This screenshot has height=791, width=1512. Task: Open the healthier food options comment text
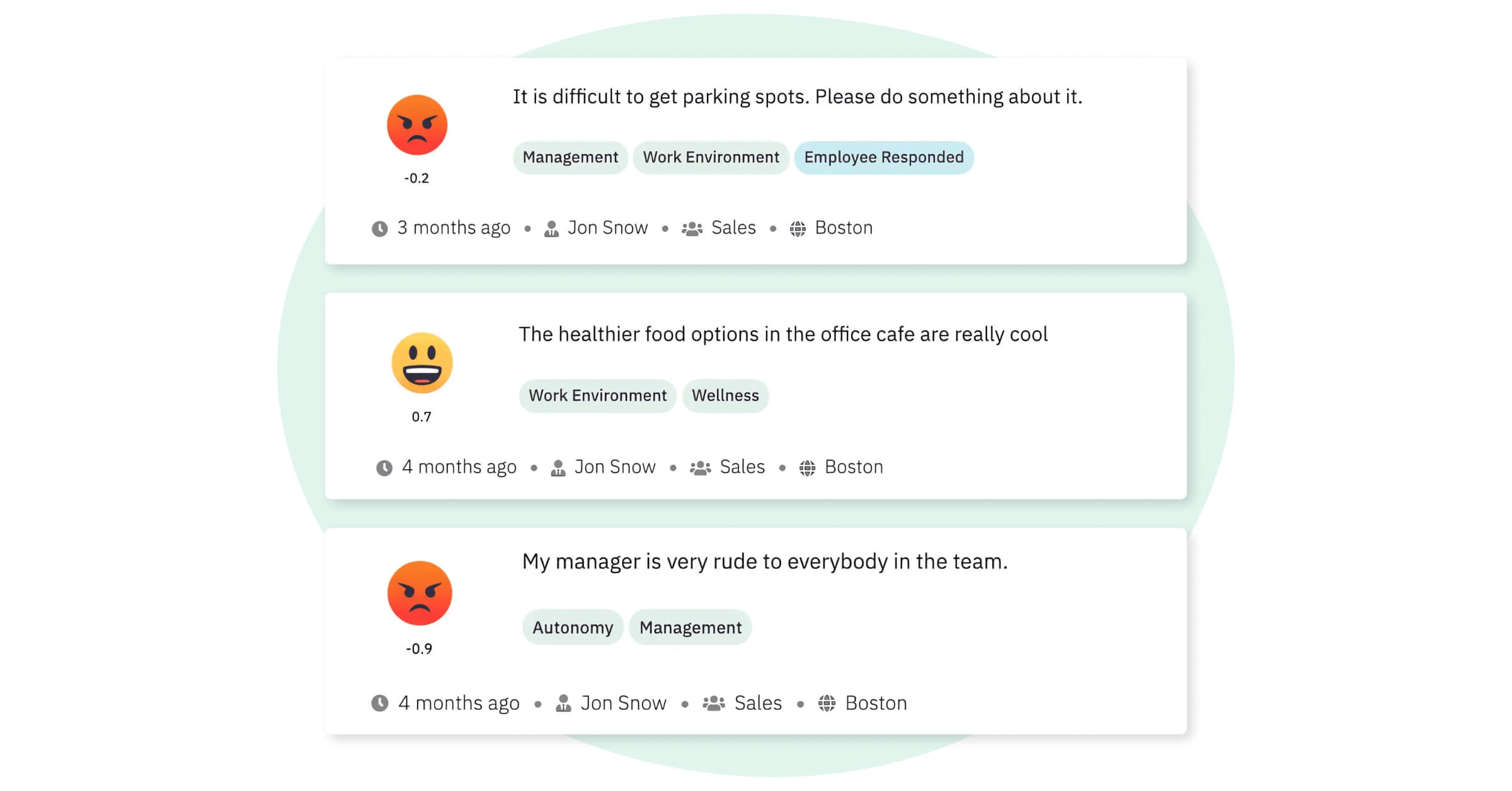point(783,334)
